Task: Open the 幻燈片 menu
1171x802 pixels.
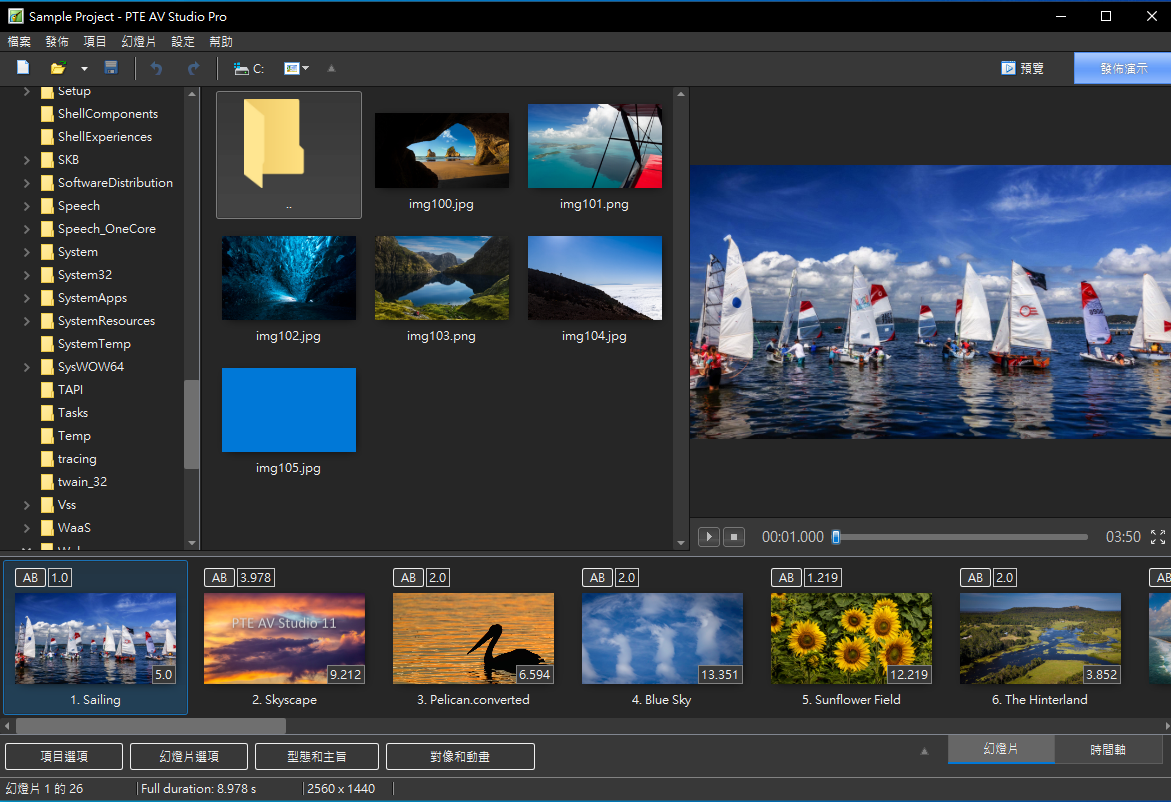Action: click(x=138, y=42)
